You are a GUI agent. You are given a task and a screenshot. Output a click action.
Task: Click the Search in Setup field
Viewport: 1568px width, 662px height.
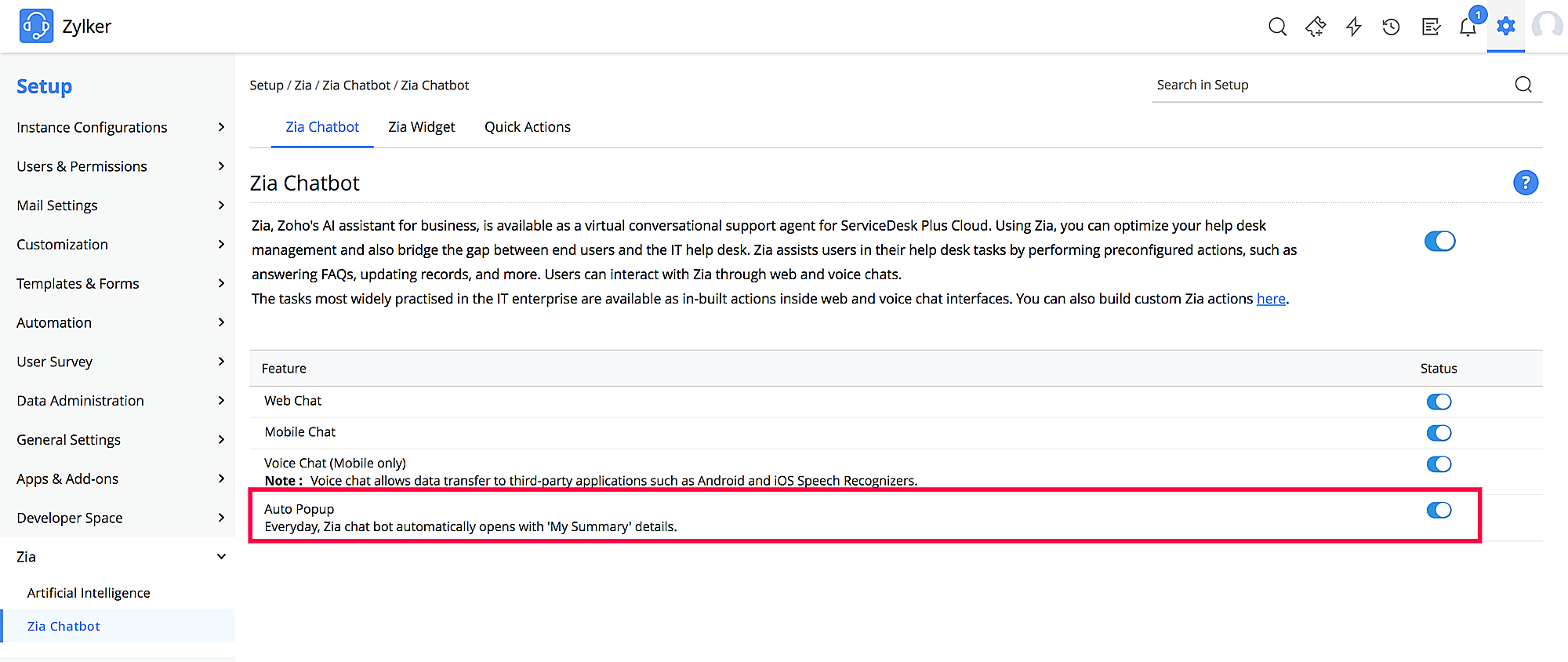point(1333,85)
